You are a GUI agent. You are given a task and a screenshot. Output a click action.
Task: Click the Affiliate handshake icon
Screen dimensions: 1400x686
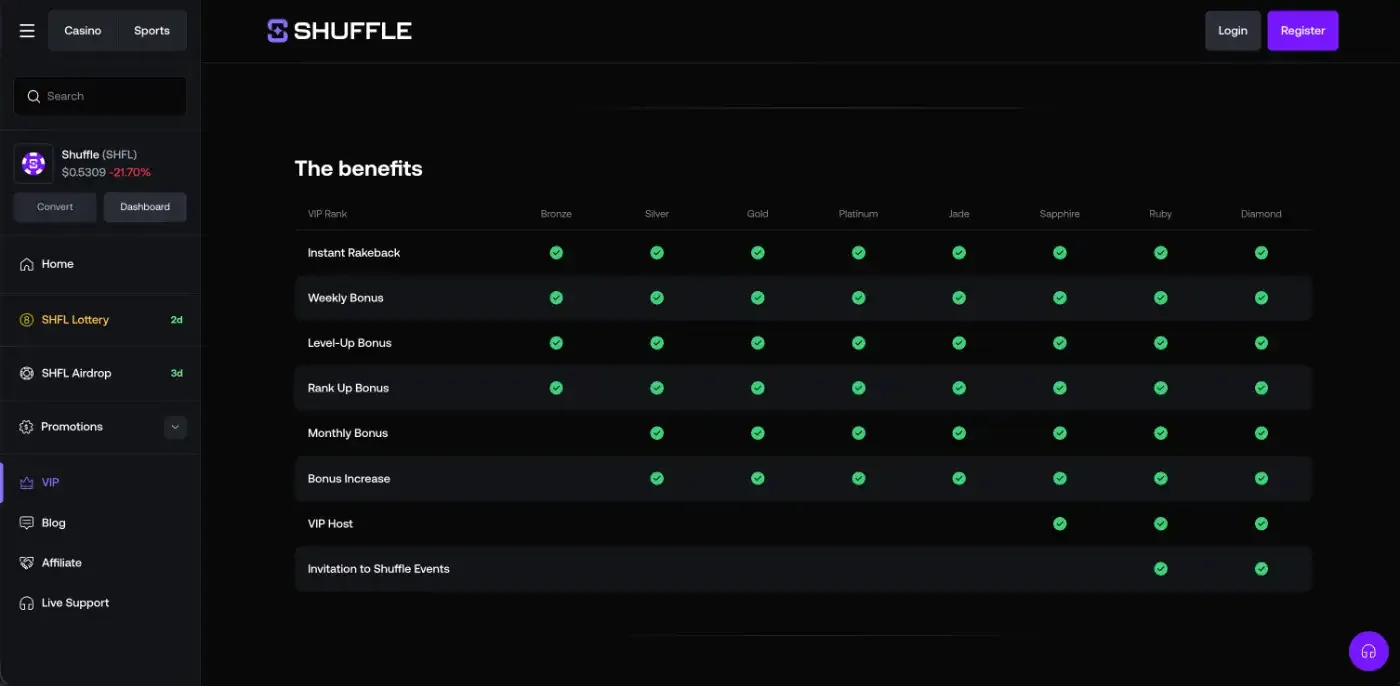tap(27, 563)
